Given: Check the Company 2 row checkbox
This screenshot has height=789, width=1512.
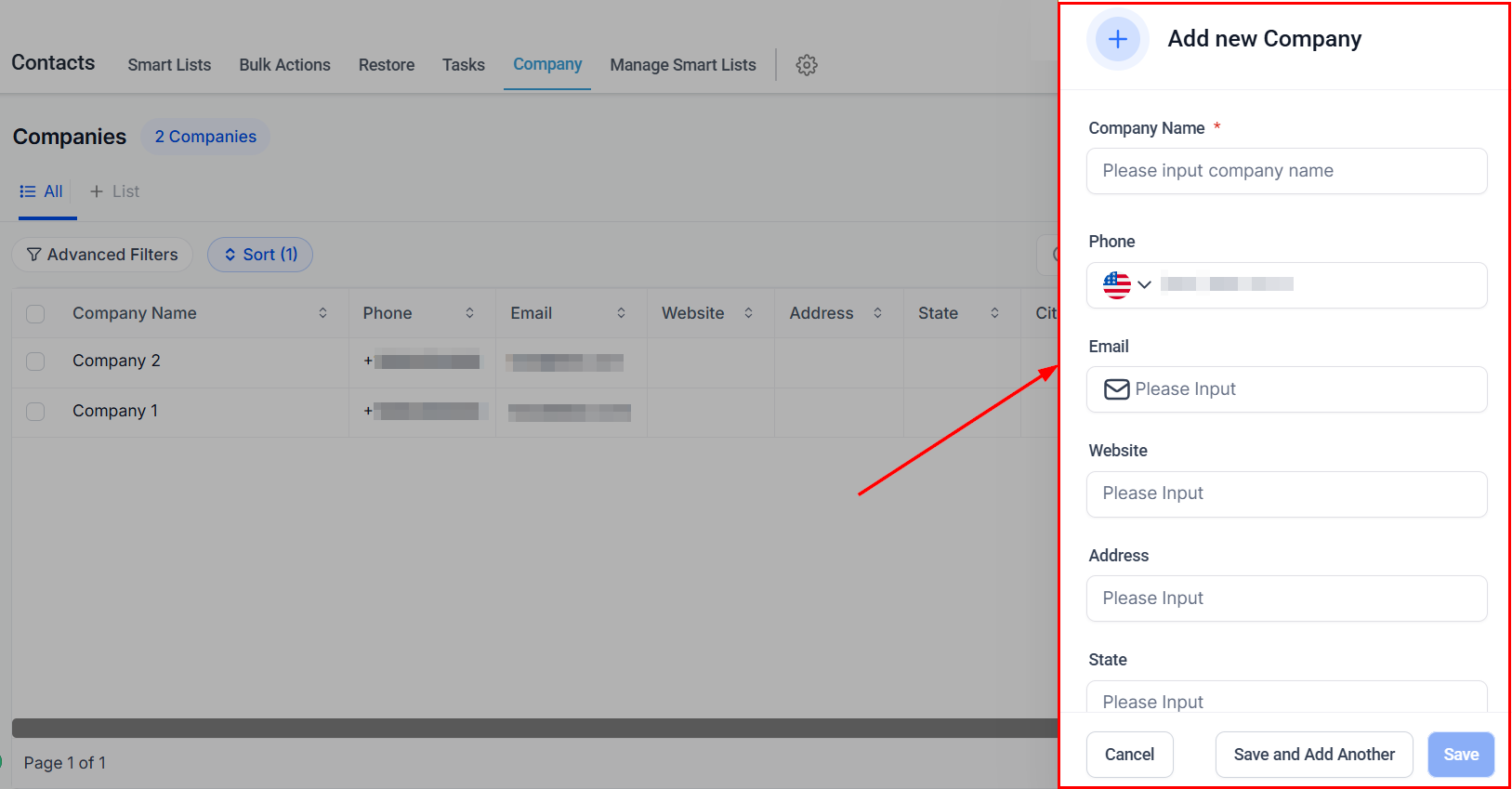Looking at the screenshot, I should coord(35,362).
